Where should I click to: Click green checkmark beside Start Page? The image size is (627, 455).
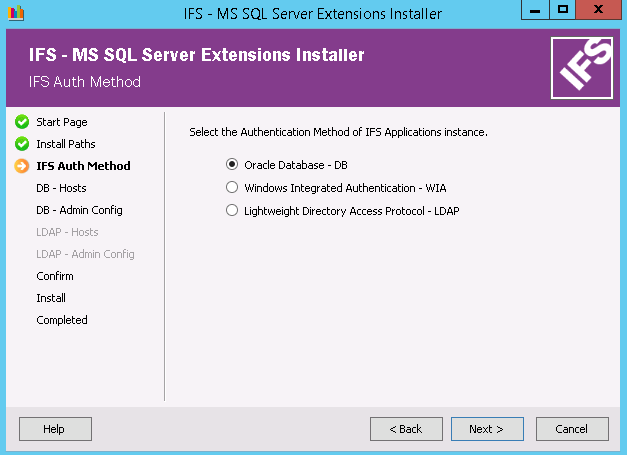click(x=21, y=122)
